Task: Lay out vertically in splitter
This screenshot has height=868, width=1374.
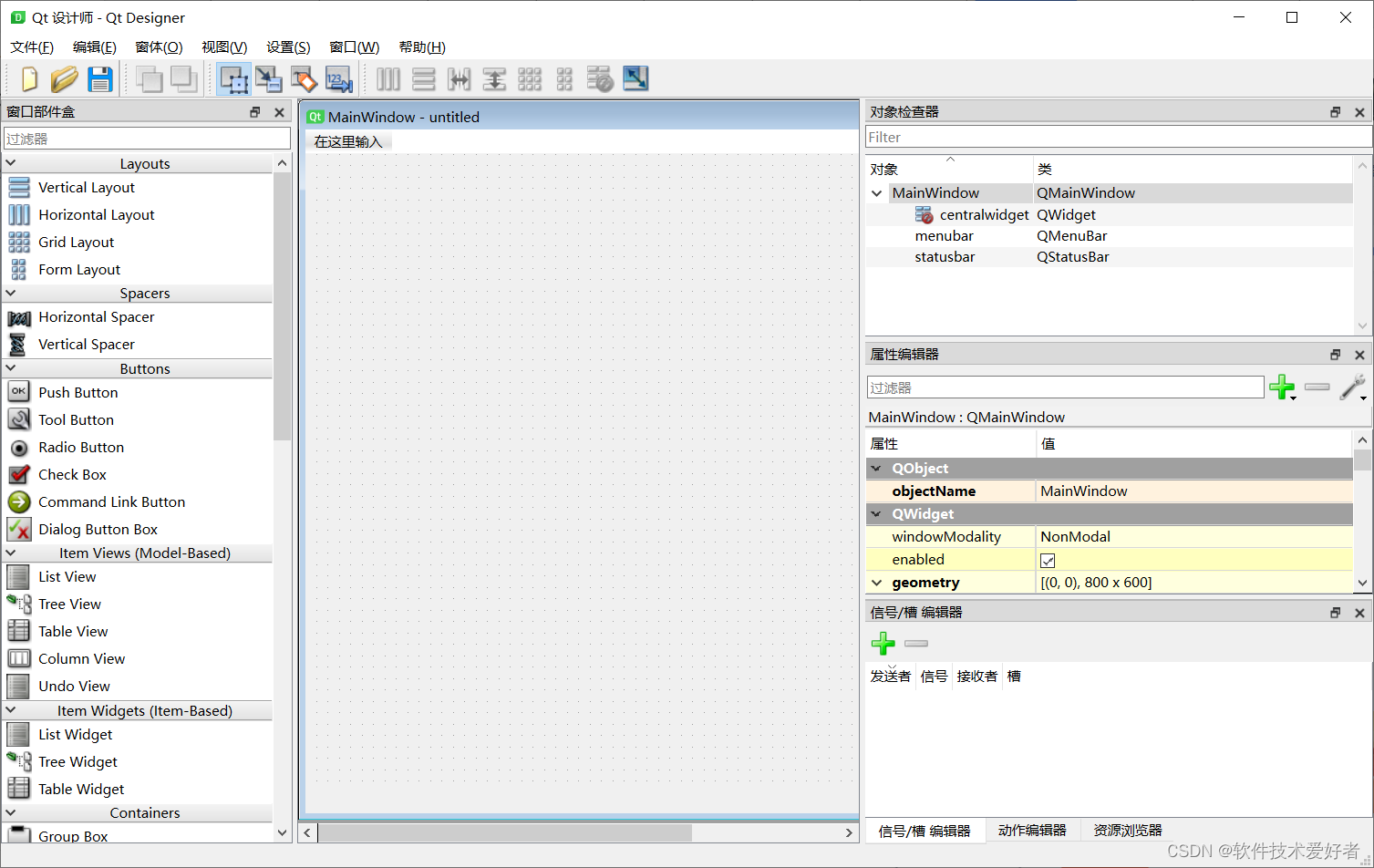Action: pyautogui.click(x=494, y=79)
